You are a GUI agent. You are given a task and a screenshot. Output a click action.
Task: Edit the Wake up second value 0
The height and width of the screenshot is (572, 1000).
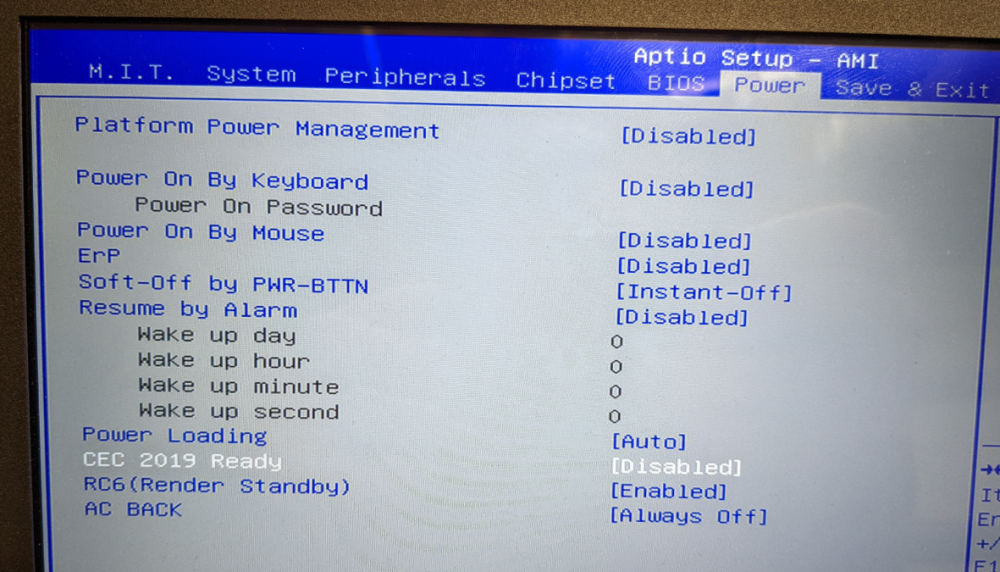coord(614,416)
